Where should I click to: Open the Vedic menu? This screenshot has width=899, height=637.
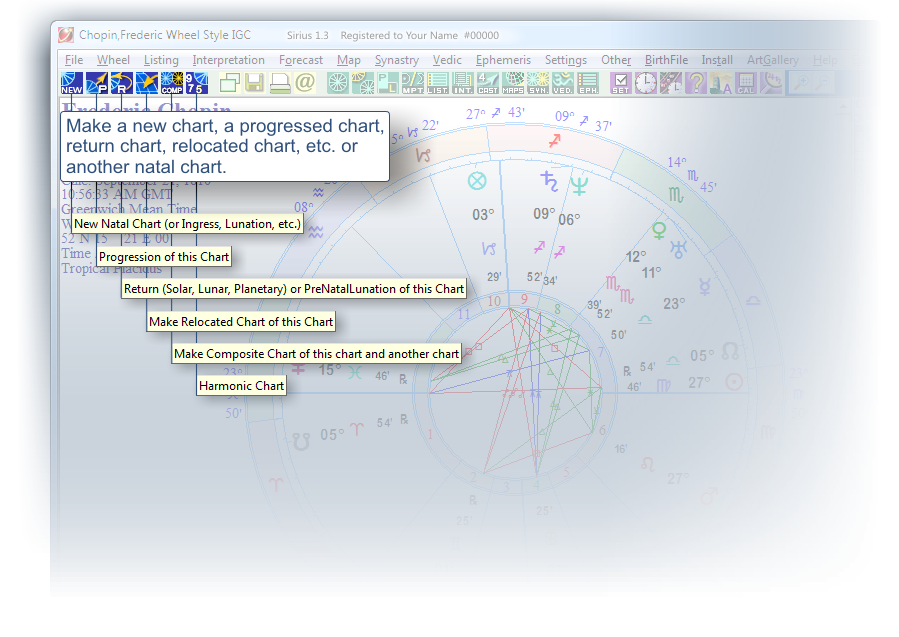(447, 60)
